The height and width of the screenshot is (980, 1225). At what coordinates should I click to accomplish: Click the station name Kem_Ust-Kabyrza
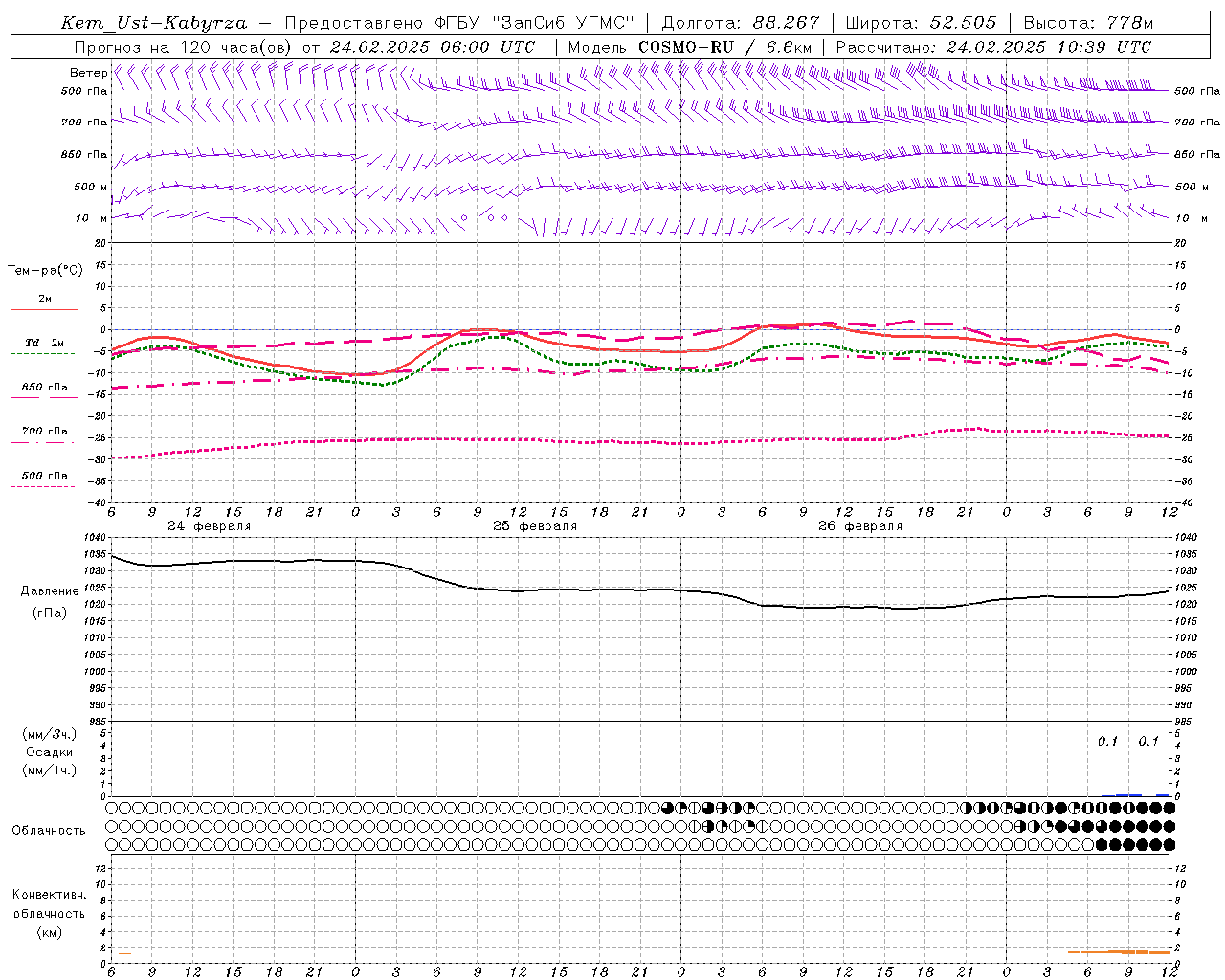pyautogui.click(x=156, y=23)
